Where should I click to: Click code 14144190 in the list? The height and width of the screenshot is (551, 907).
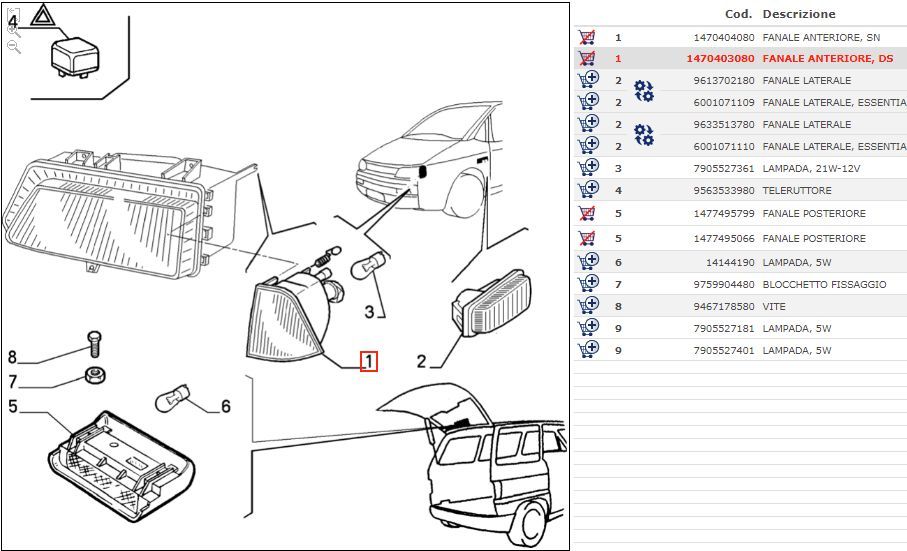coord(730,262)
